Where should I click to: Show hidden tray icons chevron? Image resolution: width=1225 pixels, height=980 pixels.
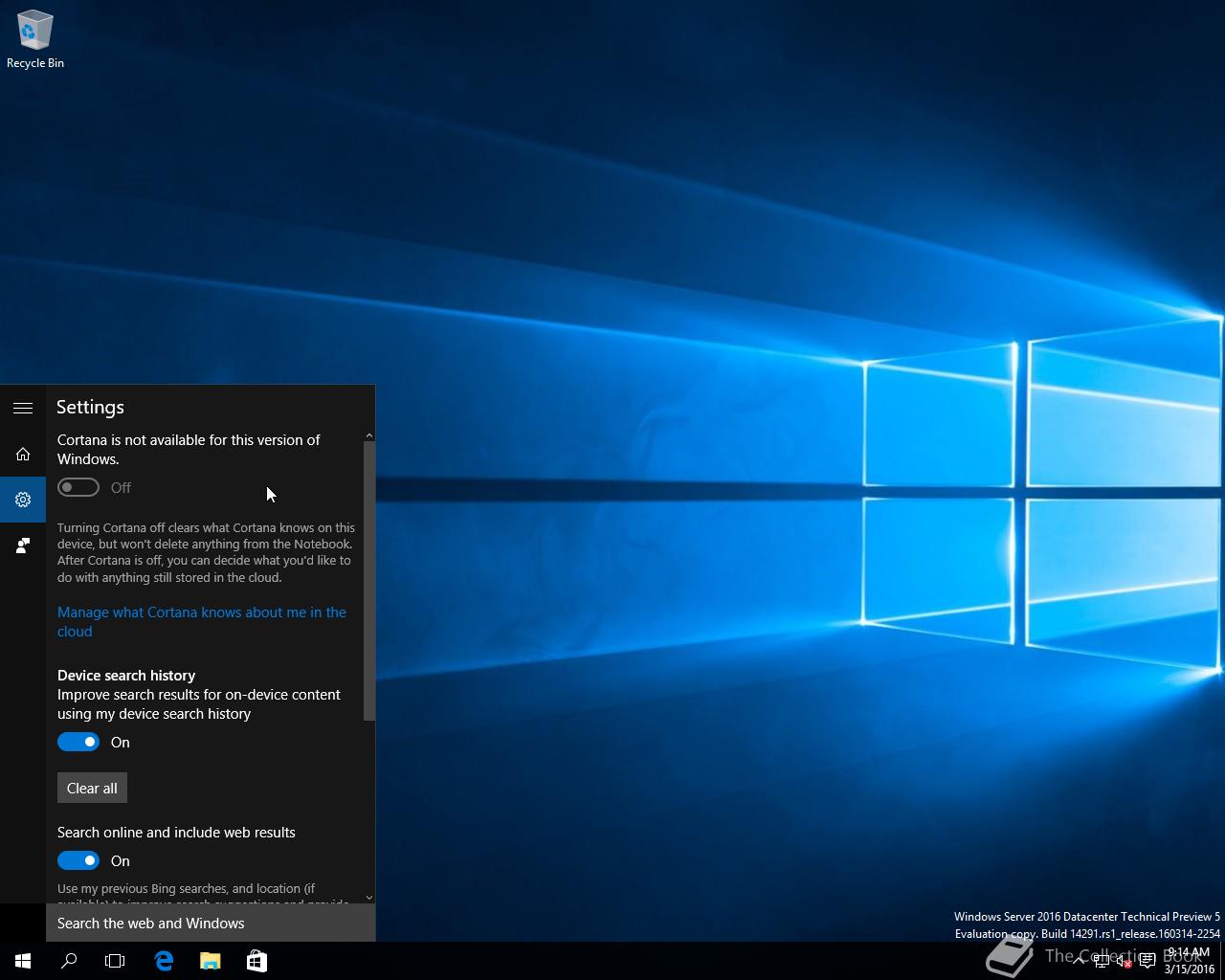1079,961
